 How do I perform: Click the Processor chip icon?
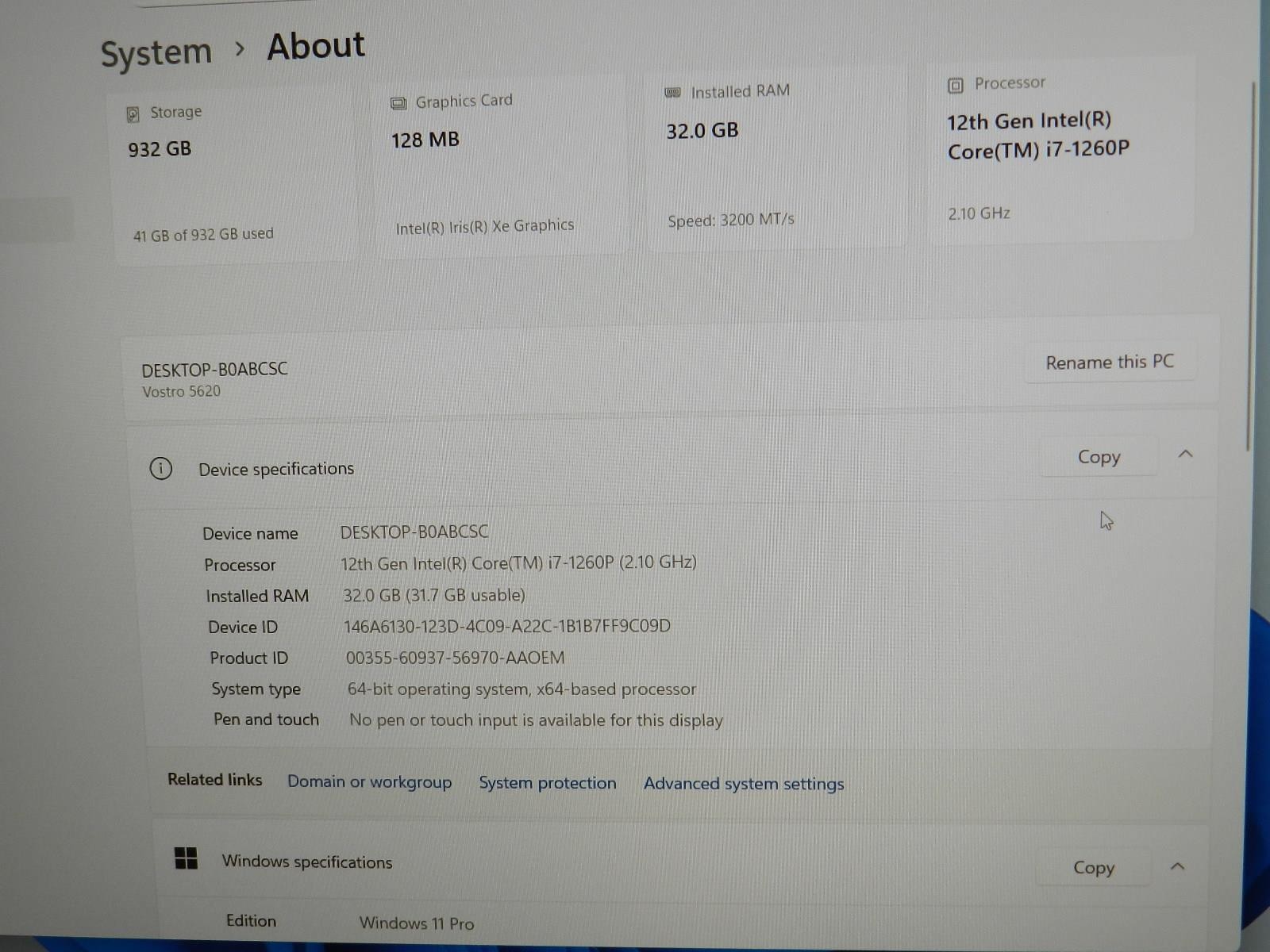point(956,85)
